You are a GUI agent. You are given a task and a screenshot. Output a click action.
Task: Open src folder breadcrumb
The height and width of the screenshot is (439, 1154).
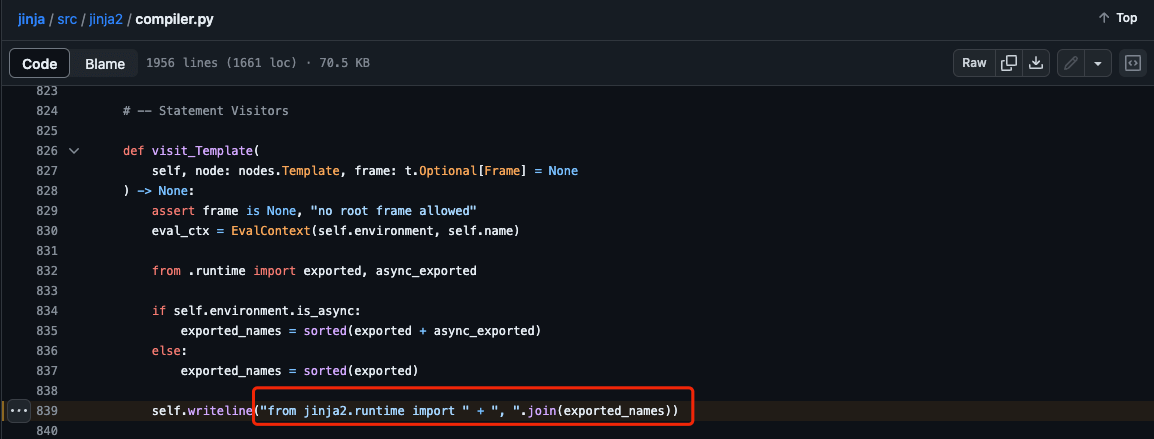[67, 19]
